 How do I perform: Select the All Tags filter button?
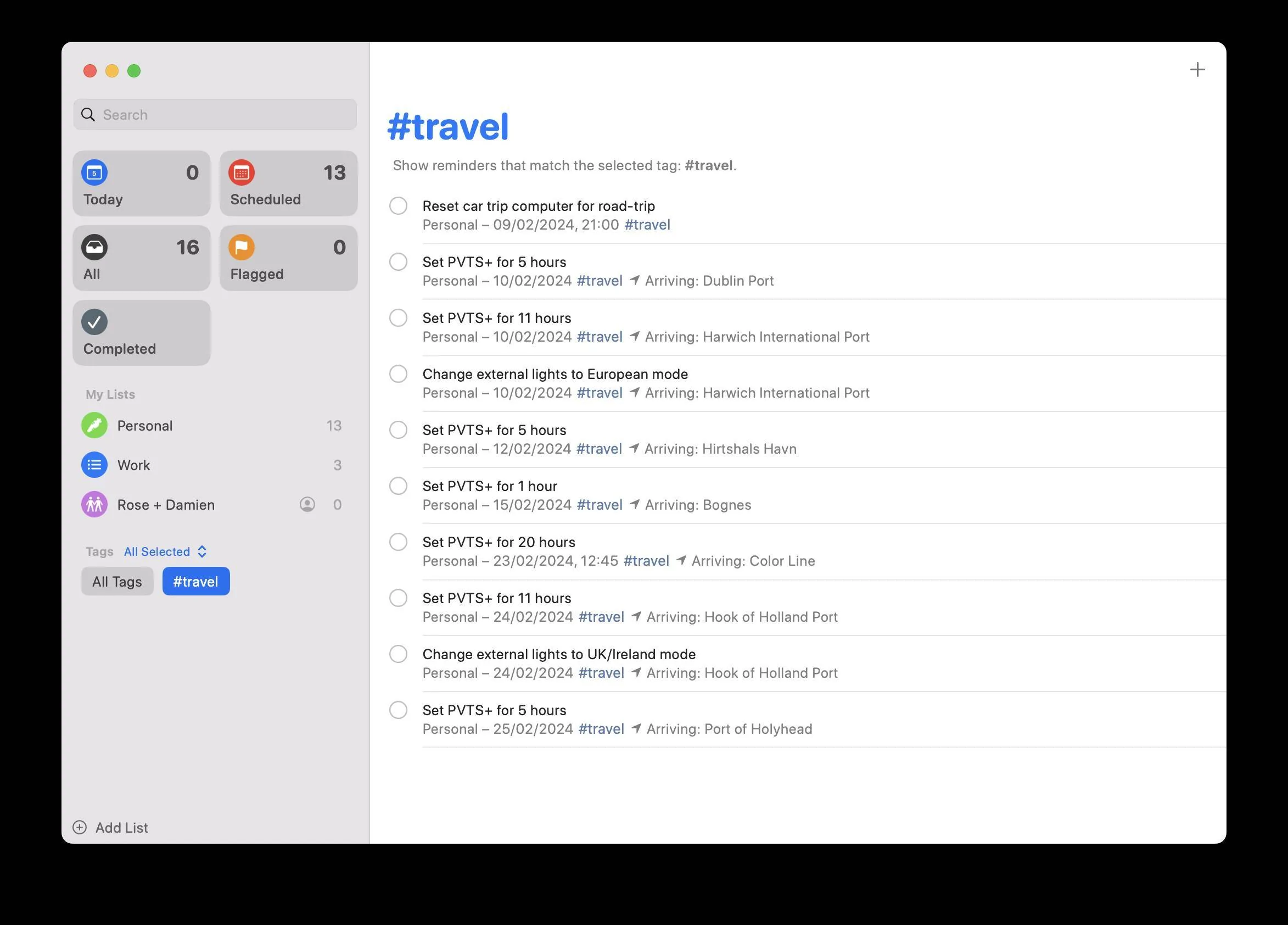pyautogui.click(x=117, y=581)
